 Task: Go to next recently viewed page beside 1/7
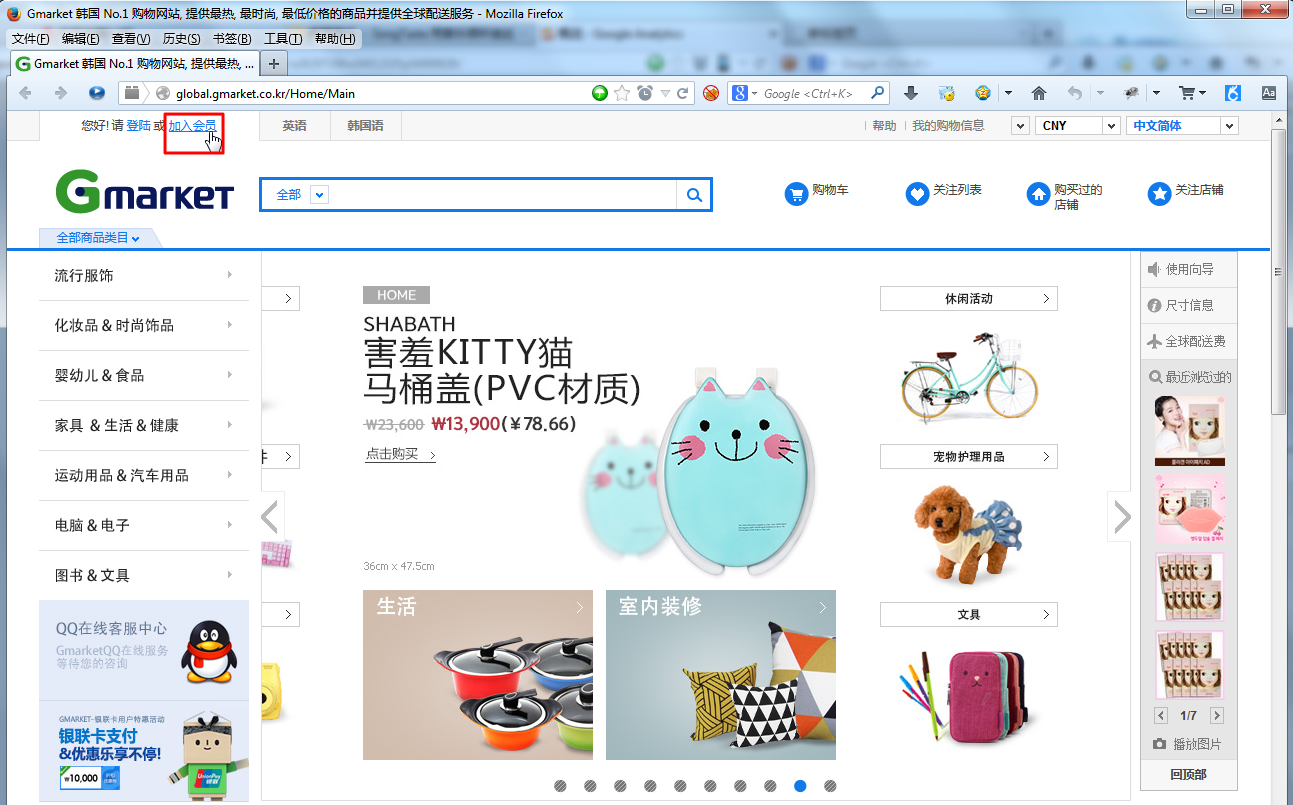[x=1216, y=716]
